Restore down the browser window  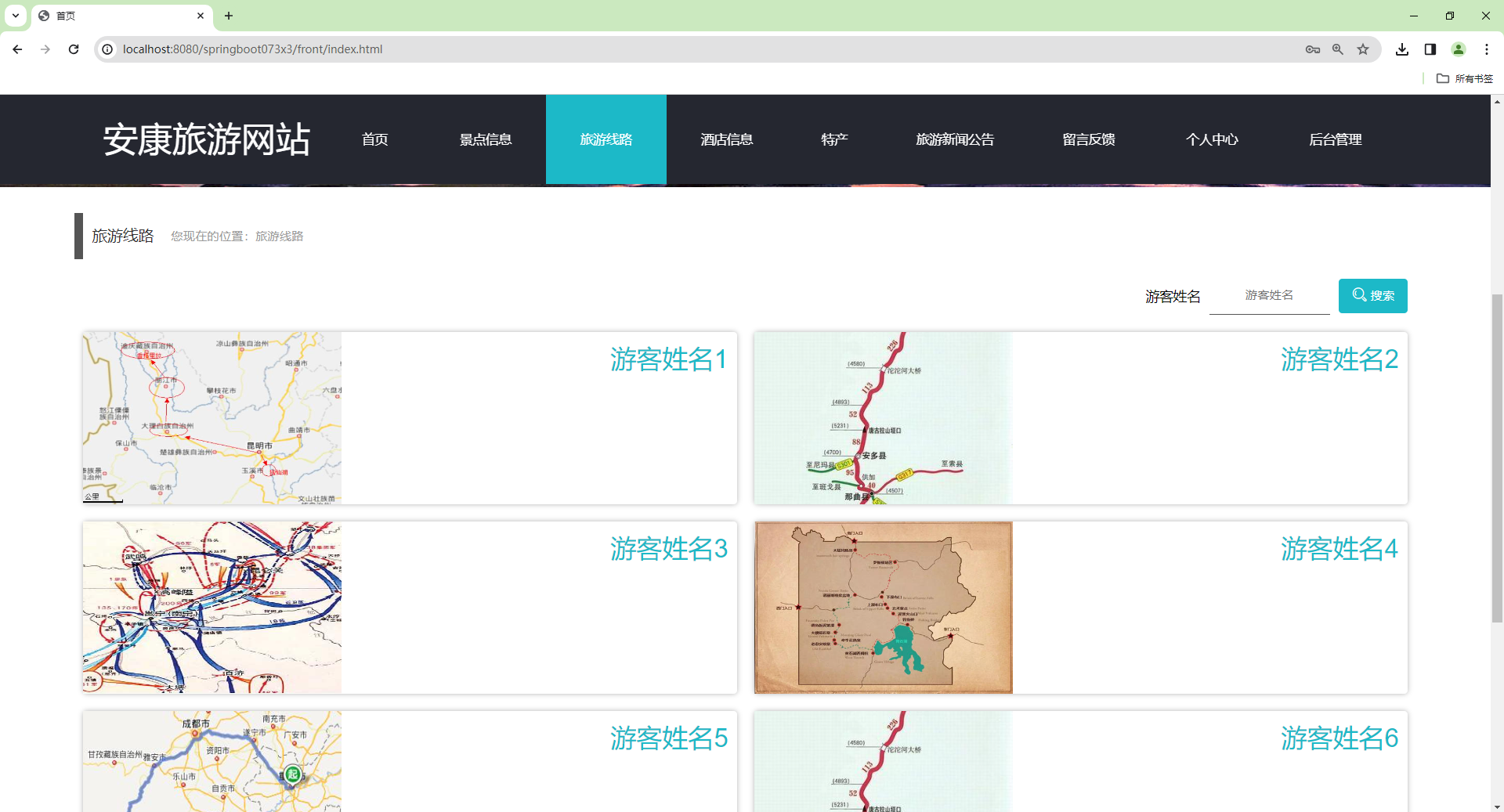(x=1450, y=16)
